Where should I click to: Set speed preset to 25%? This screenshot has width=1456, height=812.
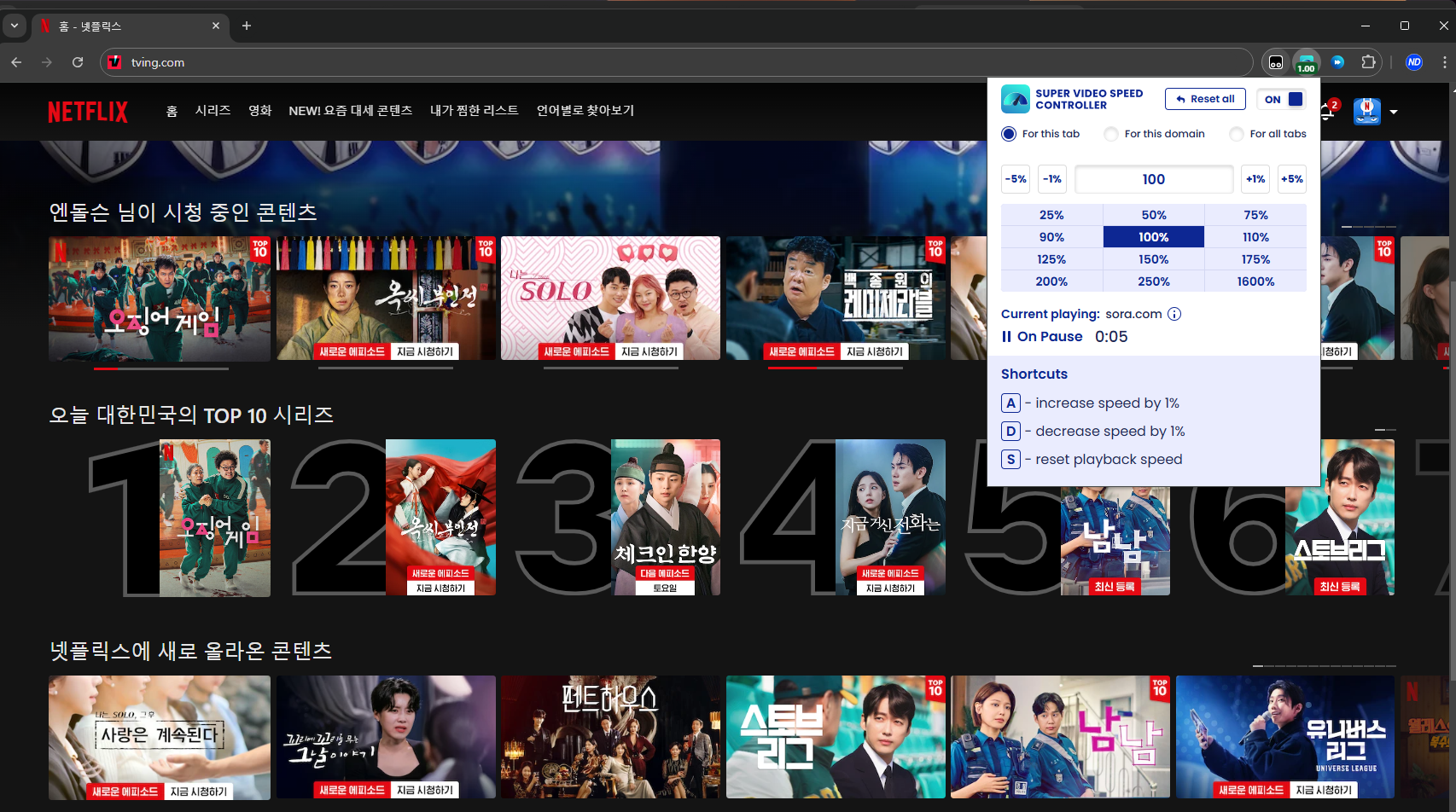point(1051,215)
